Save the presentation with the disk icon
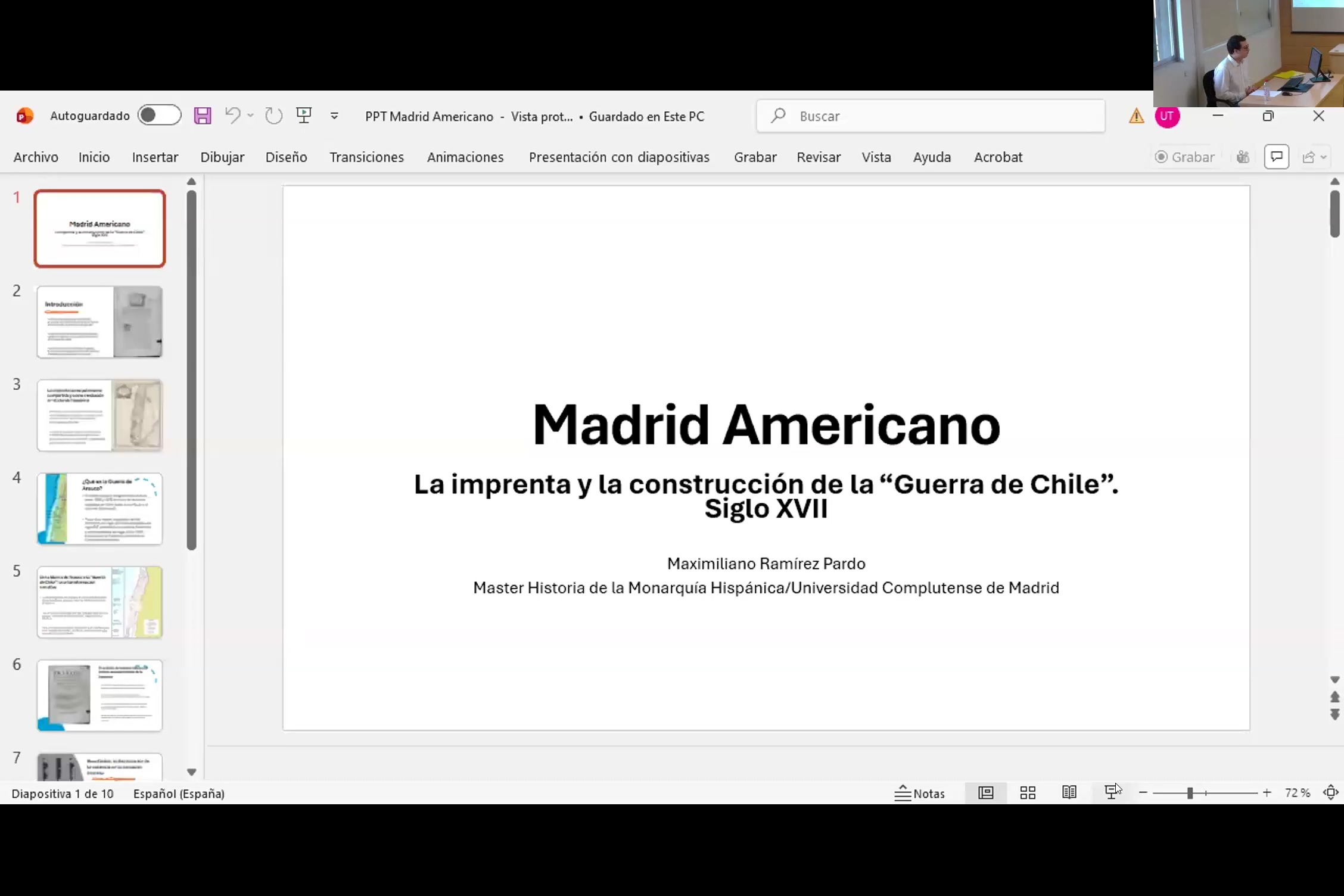 (x=203, y=116)
